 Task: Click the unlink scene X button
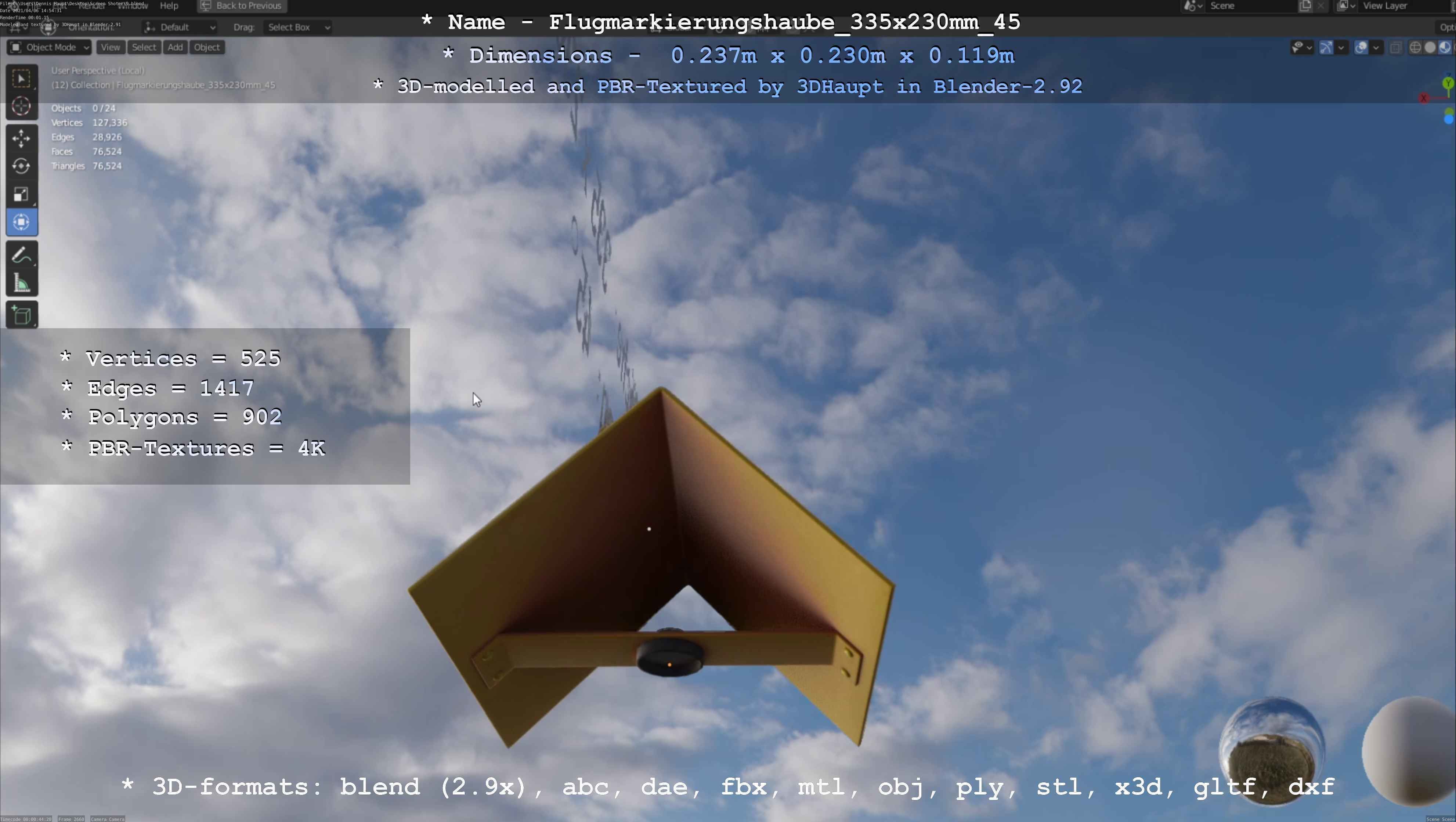(1320, 6)
